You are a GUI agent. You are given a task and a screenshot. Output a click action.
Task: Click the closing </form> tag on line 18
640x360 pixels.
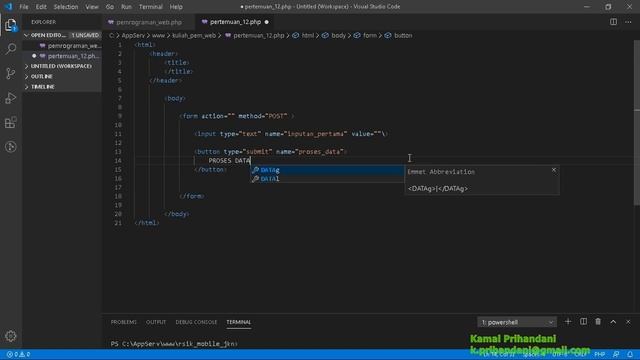point(192,196)
